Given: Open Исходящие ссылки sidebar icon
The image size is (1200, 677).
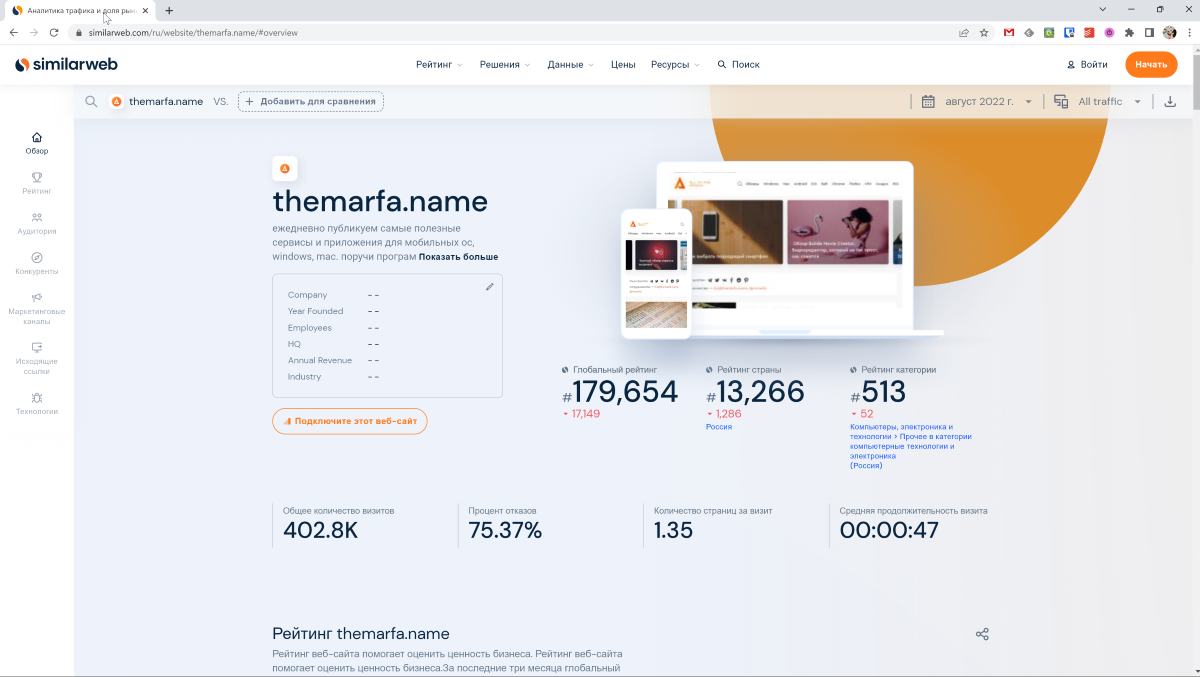Looking at the screenshot, I should click(x=37, y=347).
